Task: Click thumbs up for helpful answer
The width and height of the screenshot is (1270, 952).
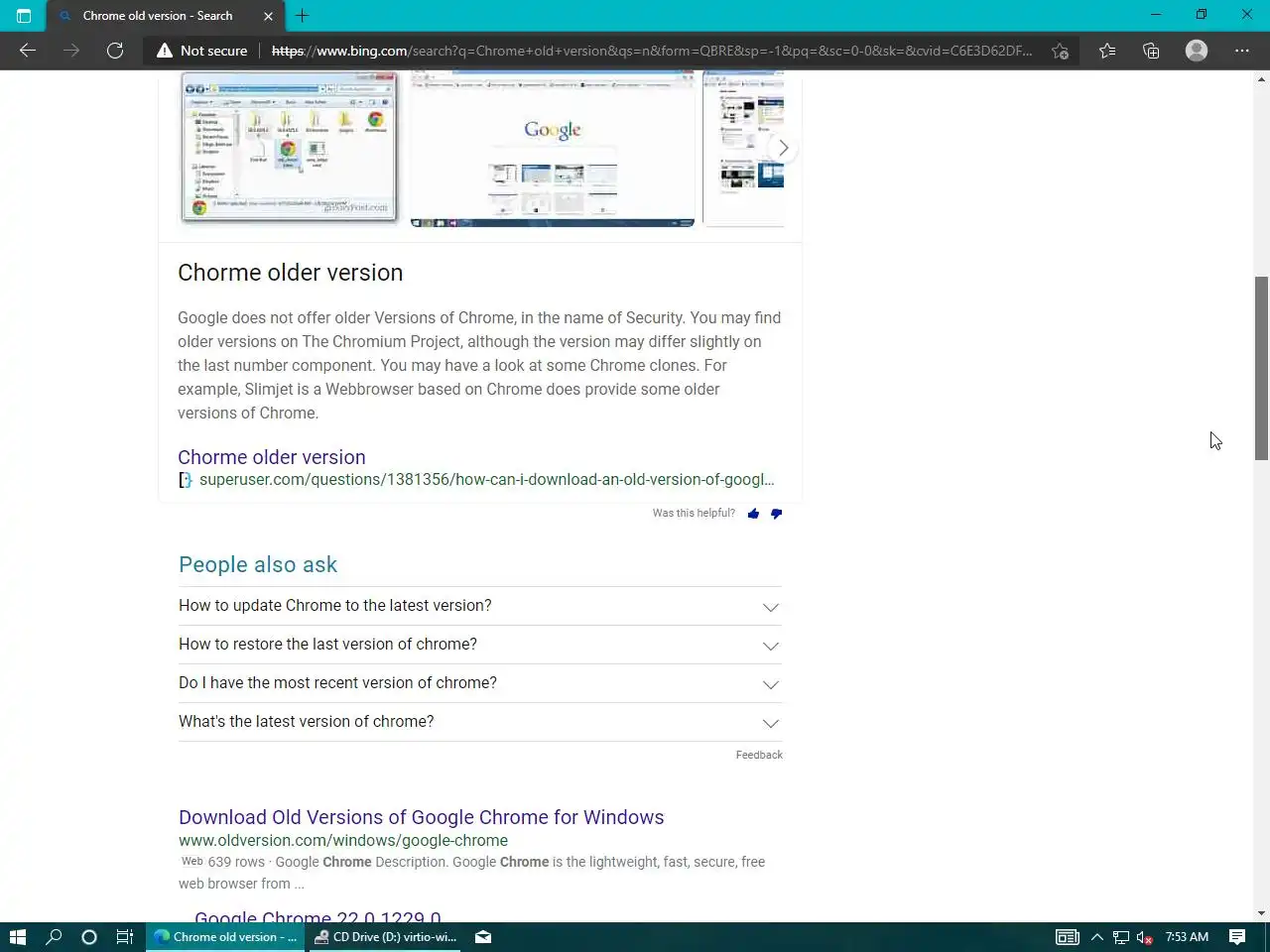Action: (753, 514)
